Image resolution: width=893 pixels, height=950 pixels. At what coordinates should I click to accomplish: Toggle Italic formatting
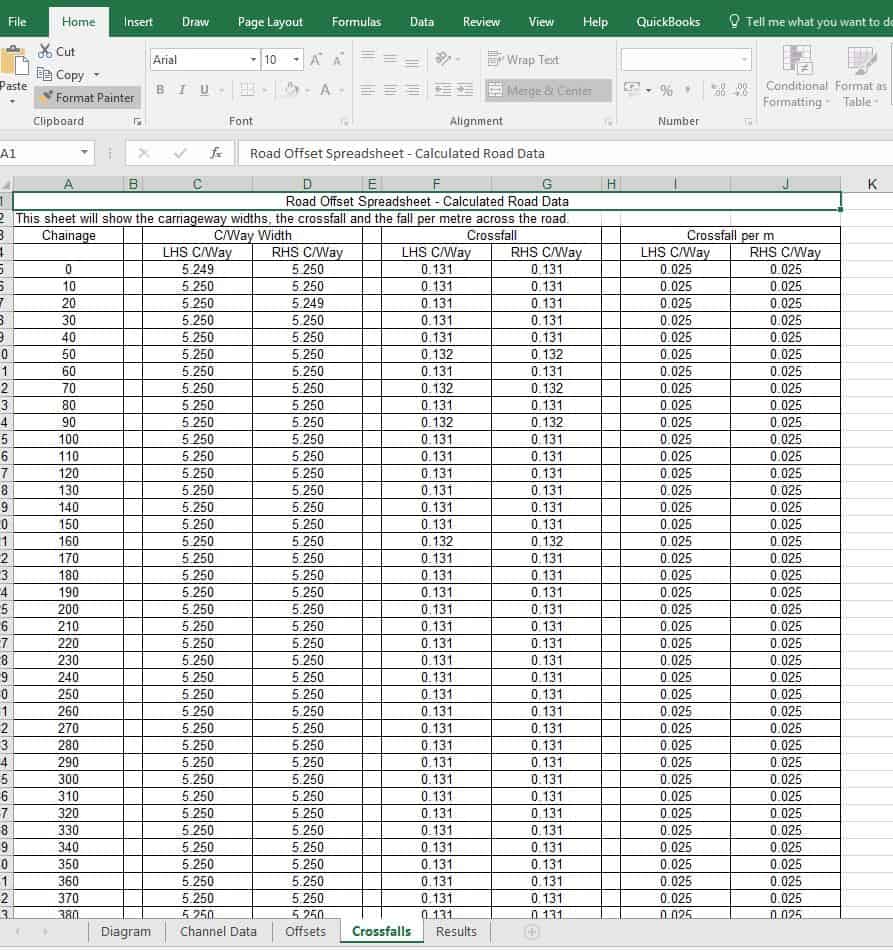click(182, 90)
